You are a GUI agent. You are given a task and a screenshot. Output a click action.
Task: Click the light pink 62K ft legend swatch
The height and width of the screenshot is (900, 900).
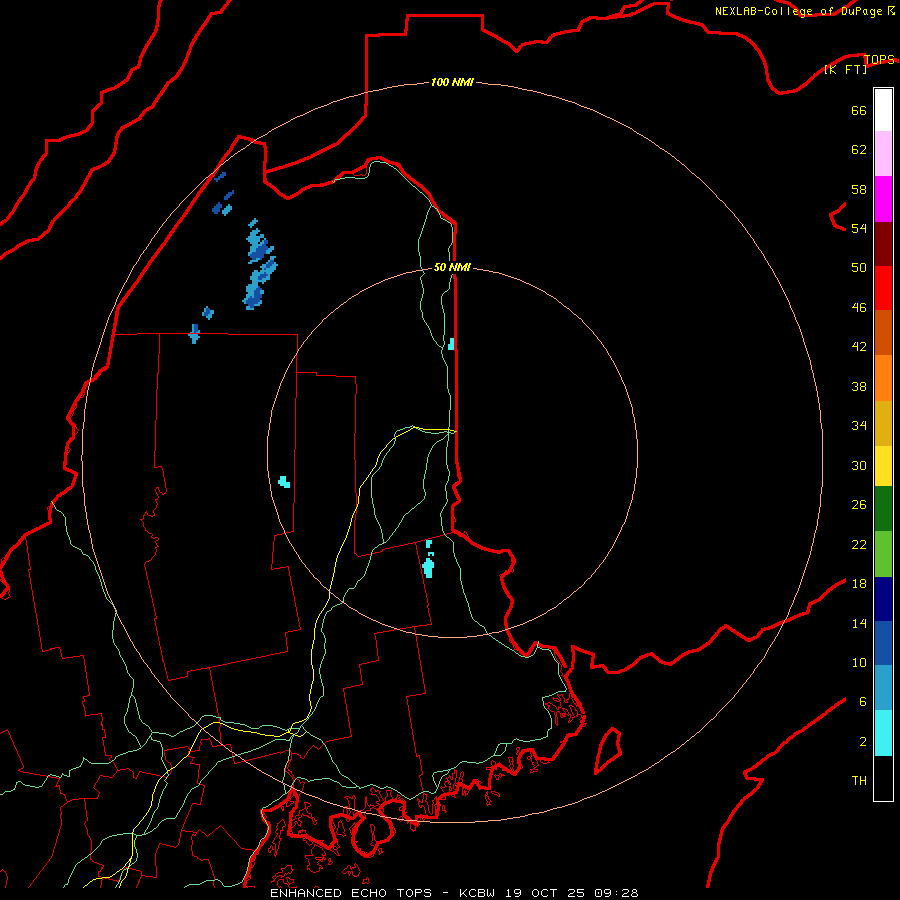[883, 154]
